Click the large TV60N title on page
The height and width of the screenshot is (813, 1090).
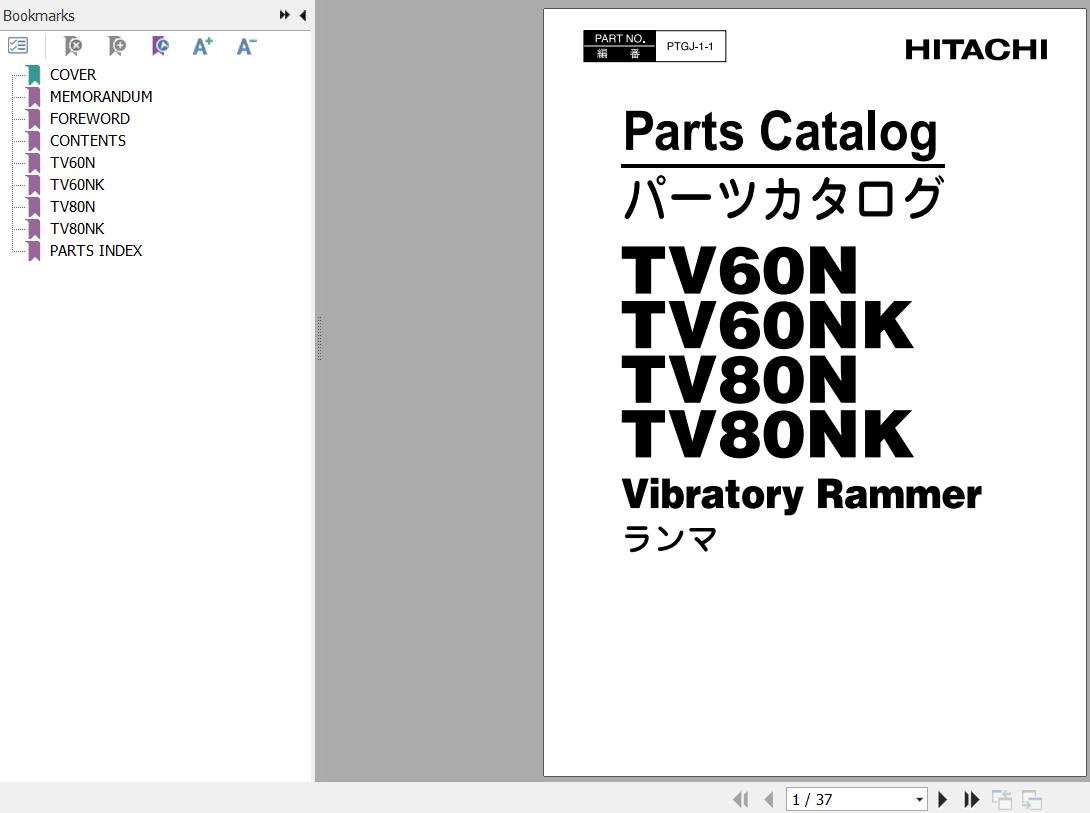(x=739, y=270)
